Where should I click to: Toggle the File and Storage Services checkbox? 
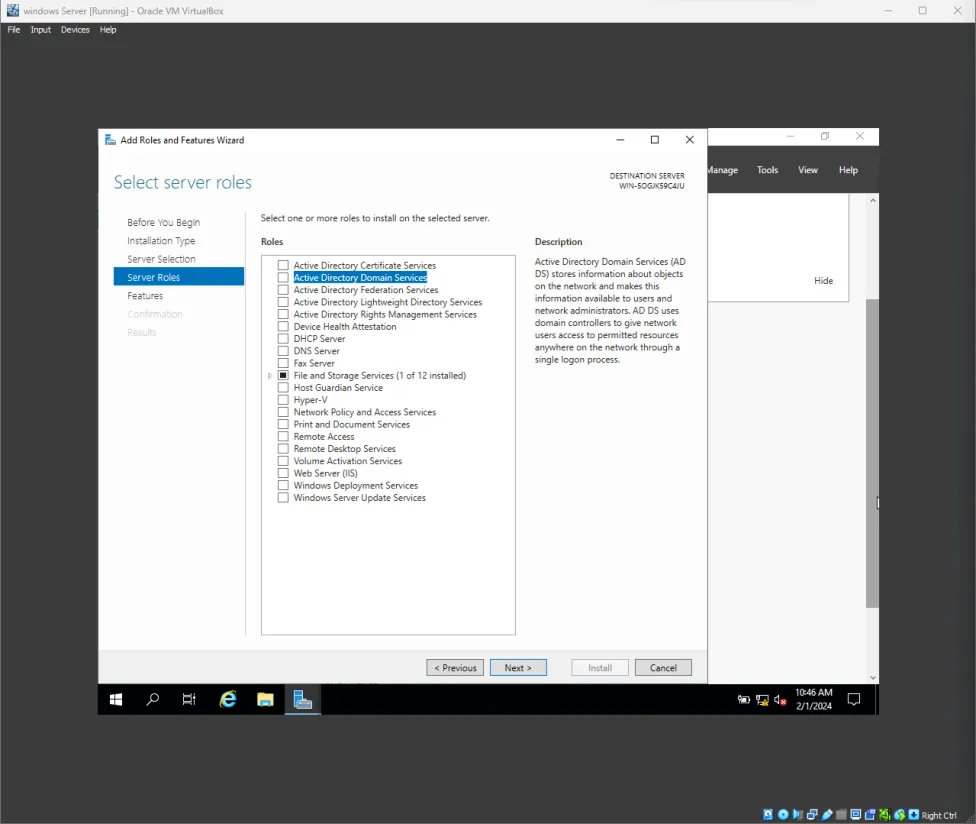283,375
